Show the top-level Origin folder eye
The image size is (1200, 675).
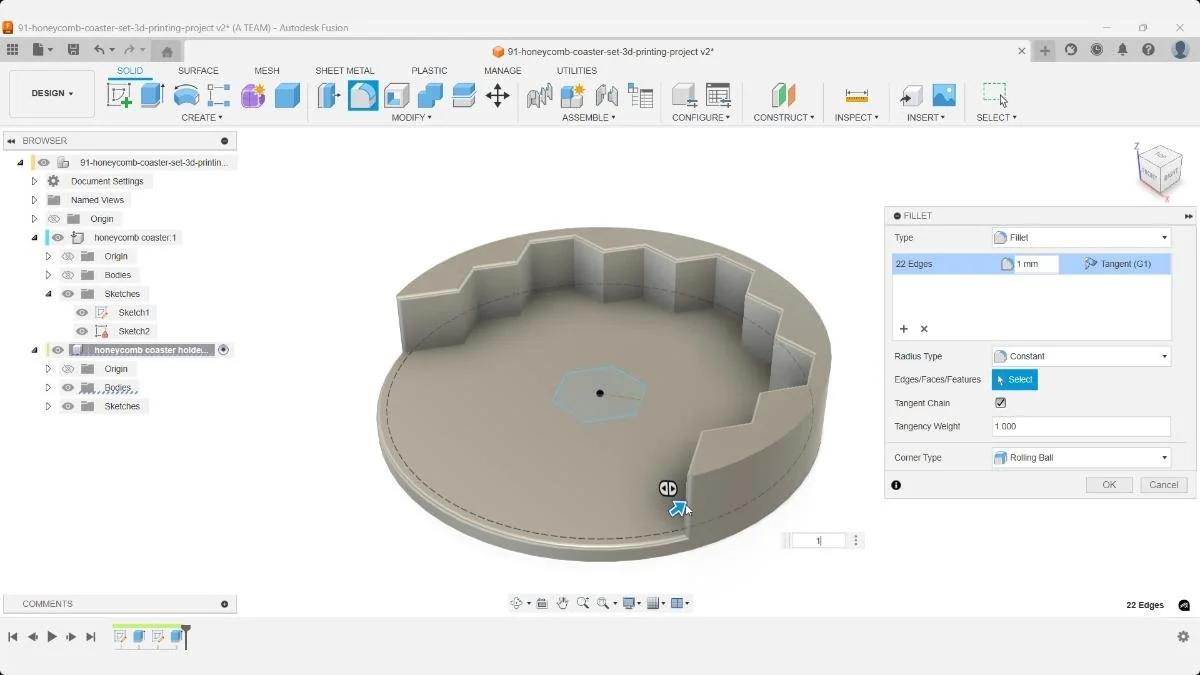[54, 219]
